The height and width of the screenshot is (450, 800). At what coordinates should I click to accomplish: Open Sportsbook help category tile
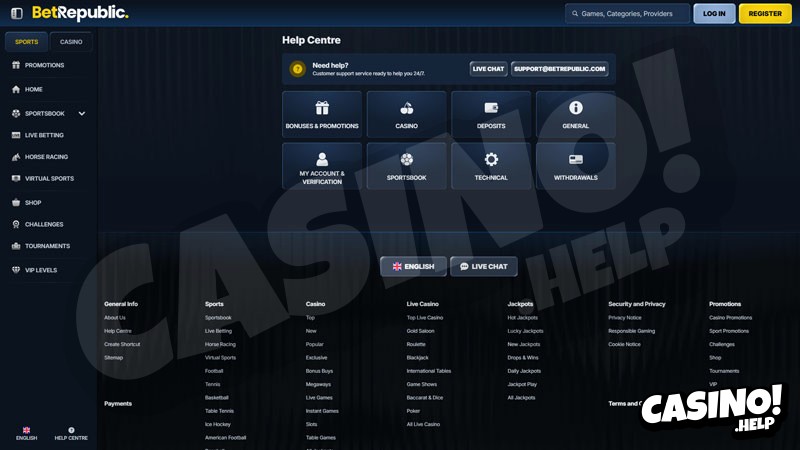(x=407, y=166)
